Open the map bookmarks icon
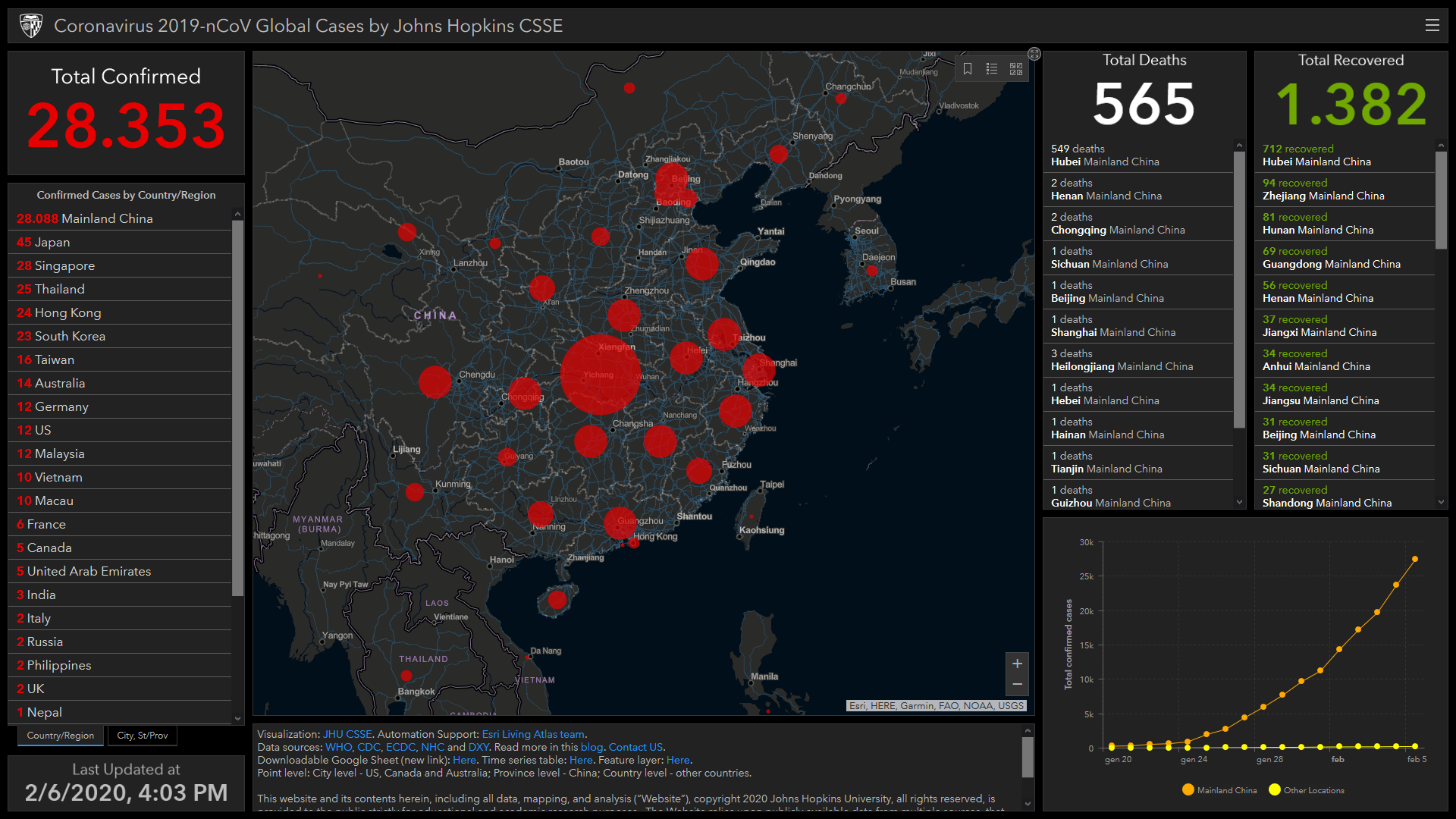Image resolution: width=1456 pixels, height=819 pixels. coord(968,69)
